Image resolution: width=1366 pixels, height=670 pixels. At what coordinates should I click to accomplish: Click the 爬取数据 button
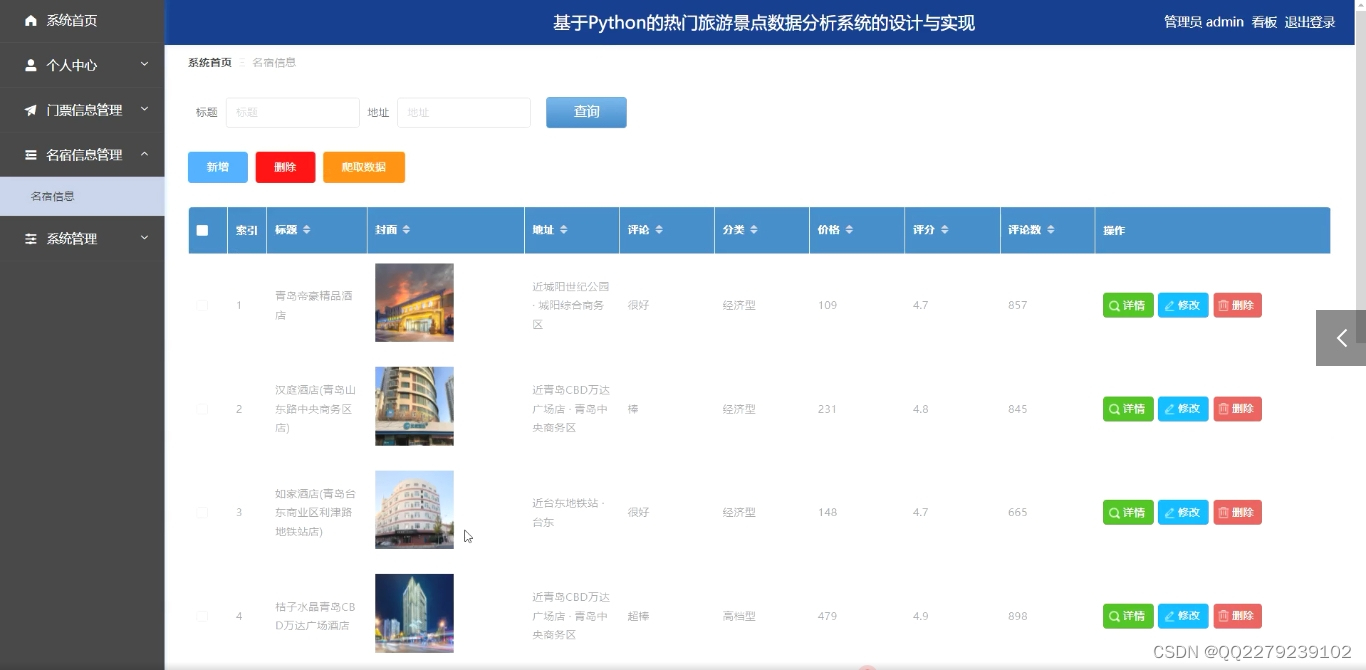click(363, 167)
